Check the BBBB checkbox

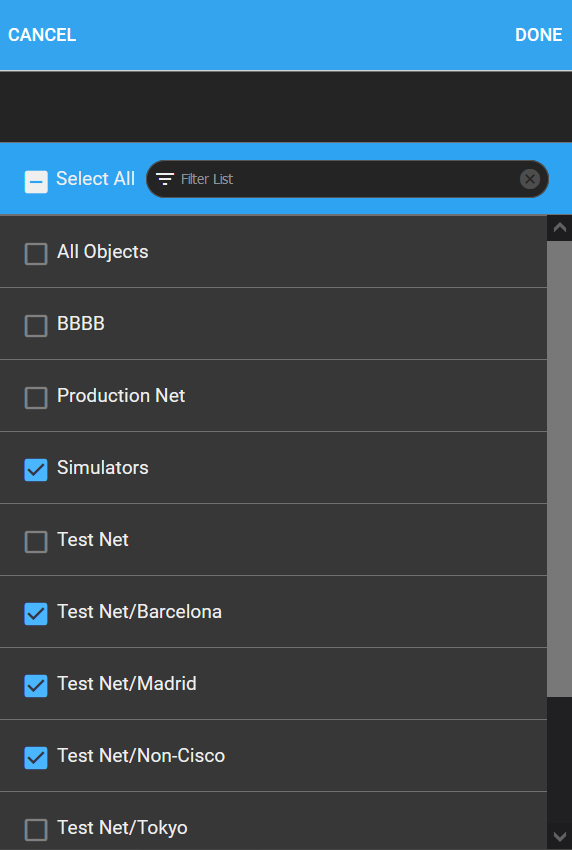36,326
